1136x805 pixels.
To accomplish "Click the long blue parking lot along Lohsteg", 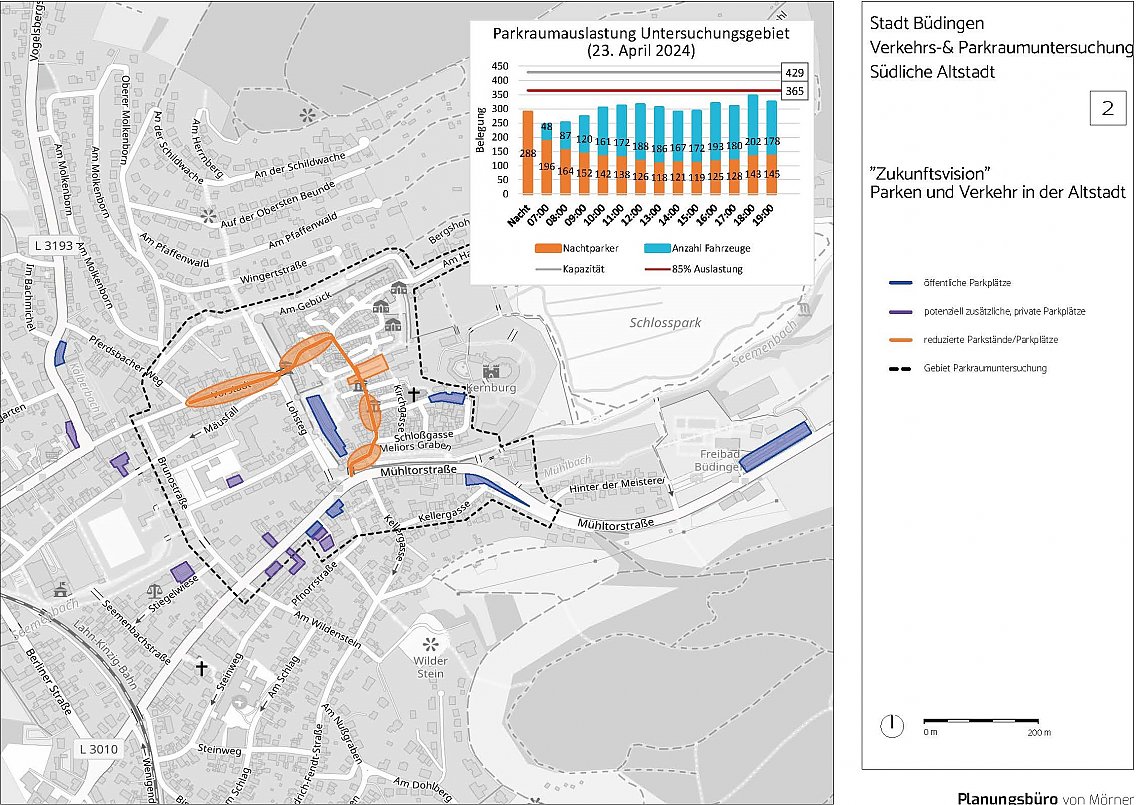I will pos(327,425).
